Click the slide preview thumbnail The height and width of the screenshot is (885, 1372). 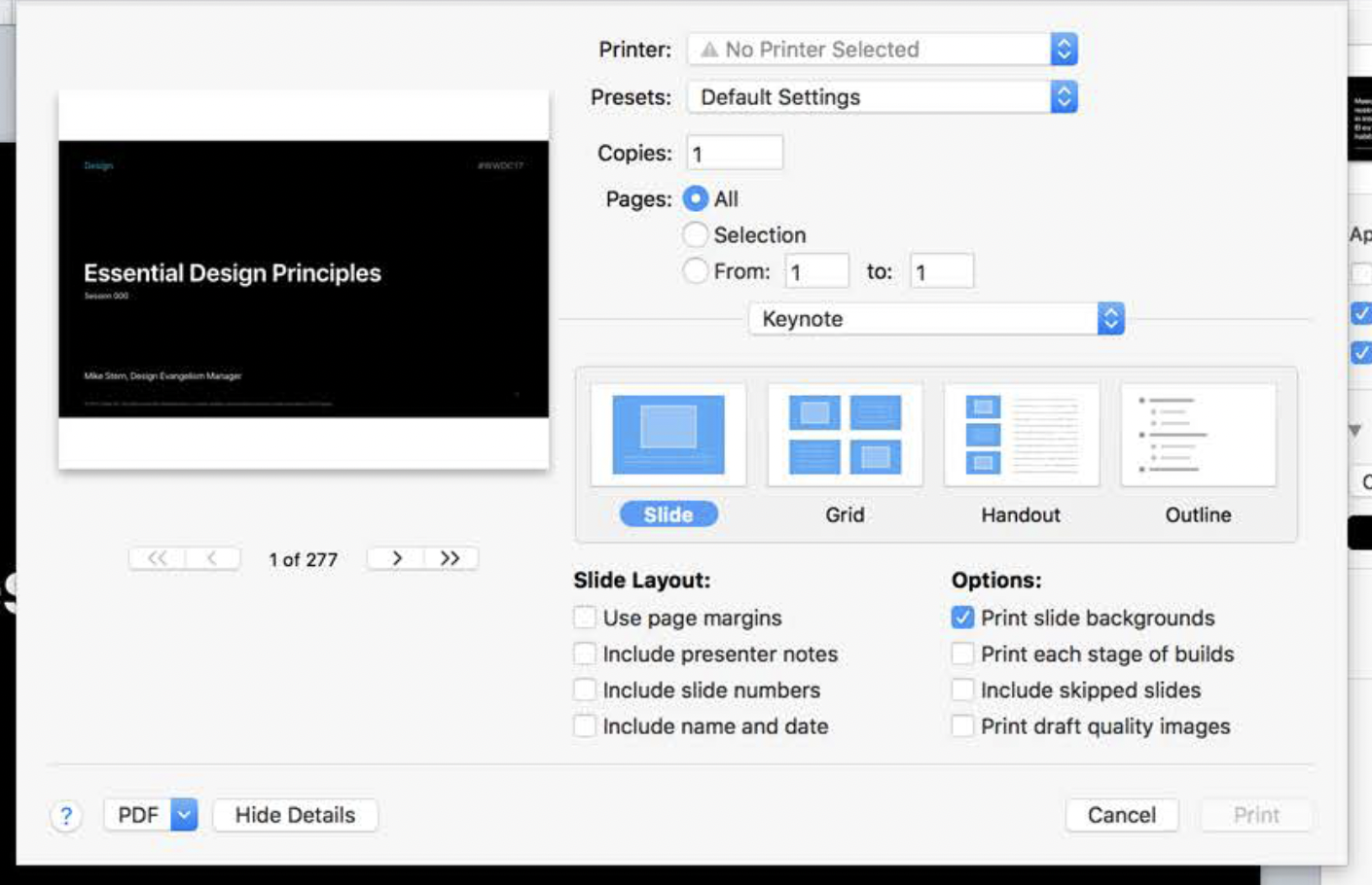(x=304, y=280)
